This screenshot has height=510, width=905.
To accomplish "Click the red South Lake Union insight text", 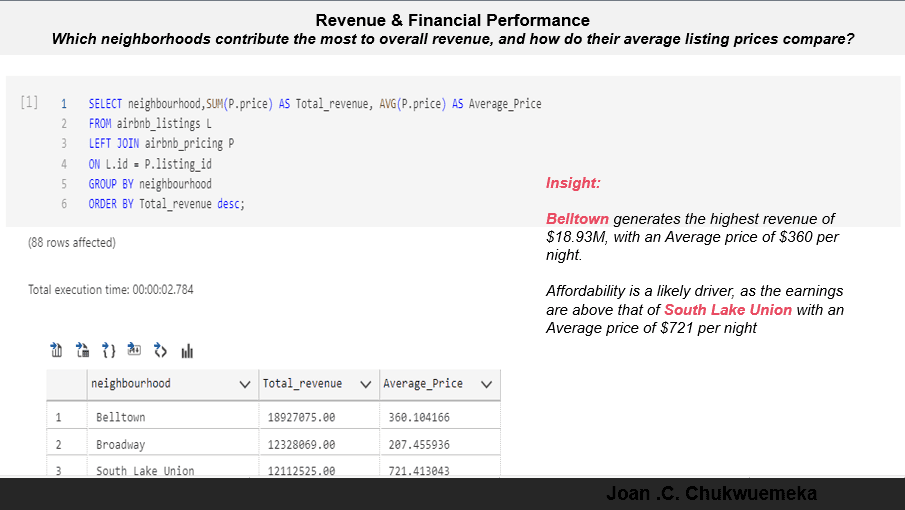I will (727, 310).
